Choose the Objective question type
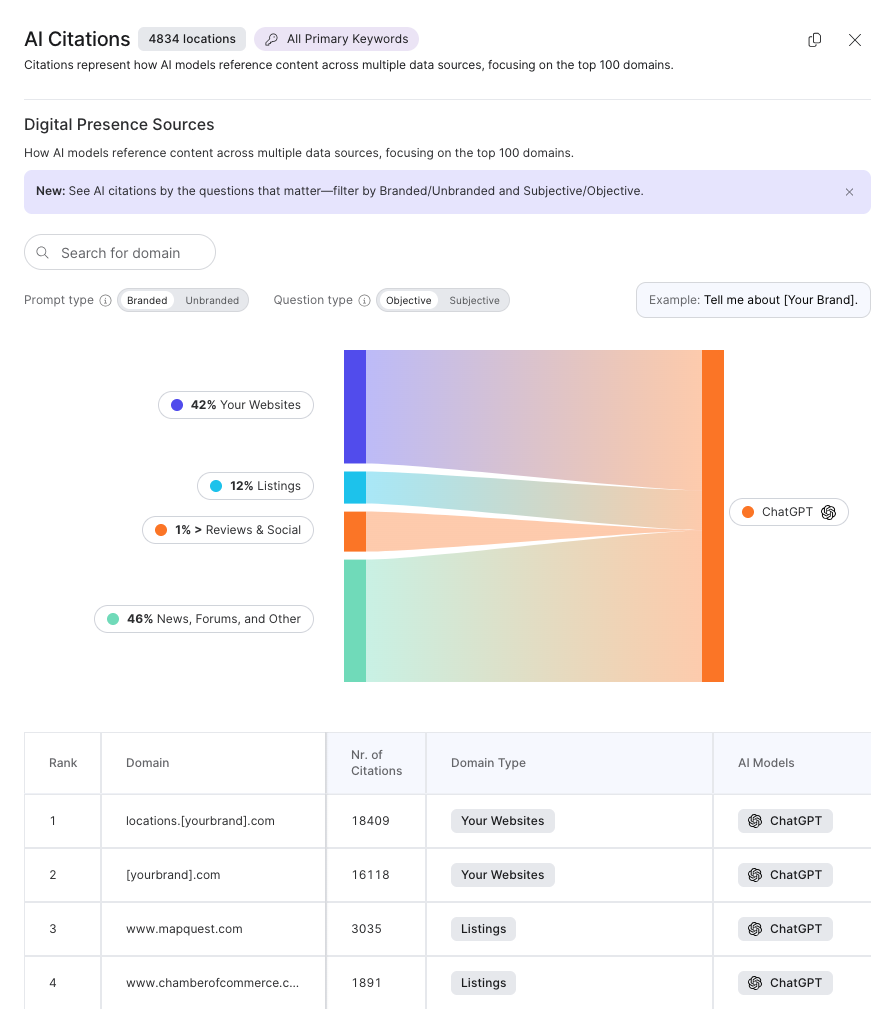The height and width of the screenshot is (1009, 882). (x=408, y=301)
